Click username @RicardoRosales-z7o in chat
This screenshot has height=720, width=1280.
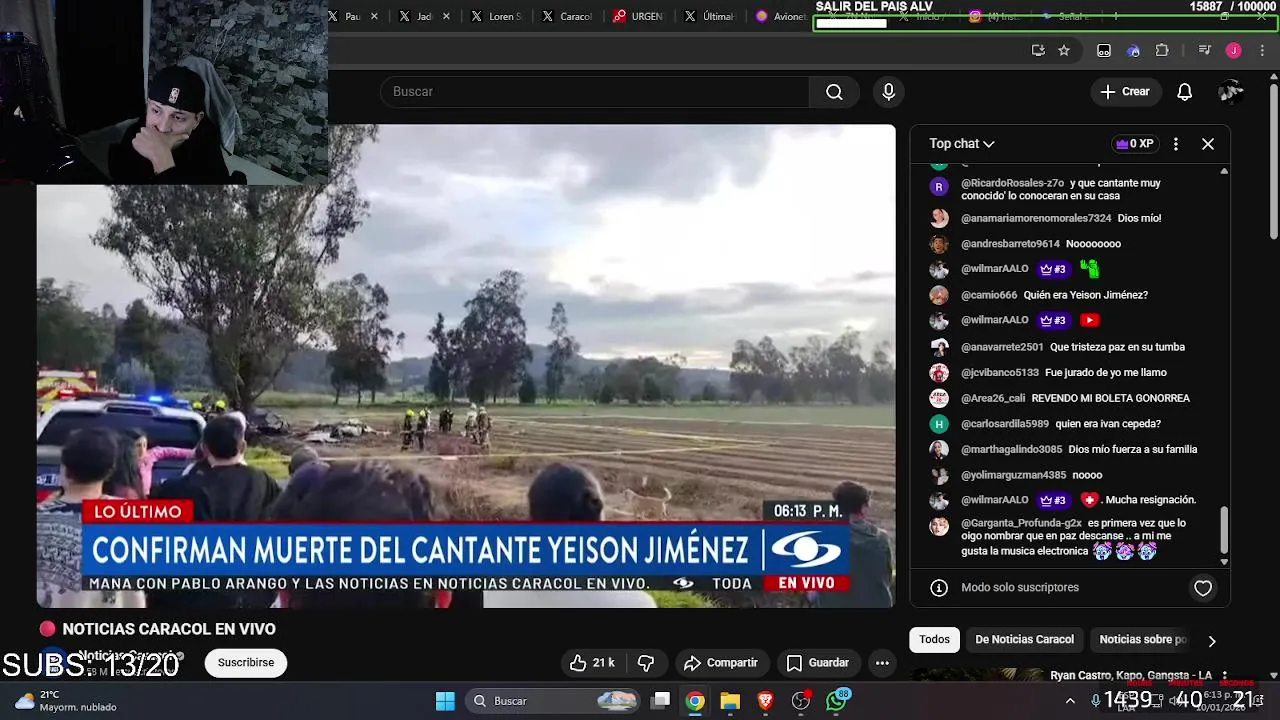1012,183
